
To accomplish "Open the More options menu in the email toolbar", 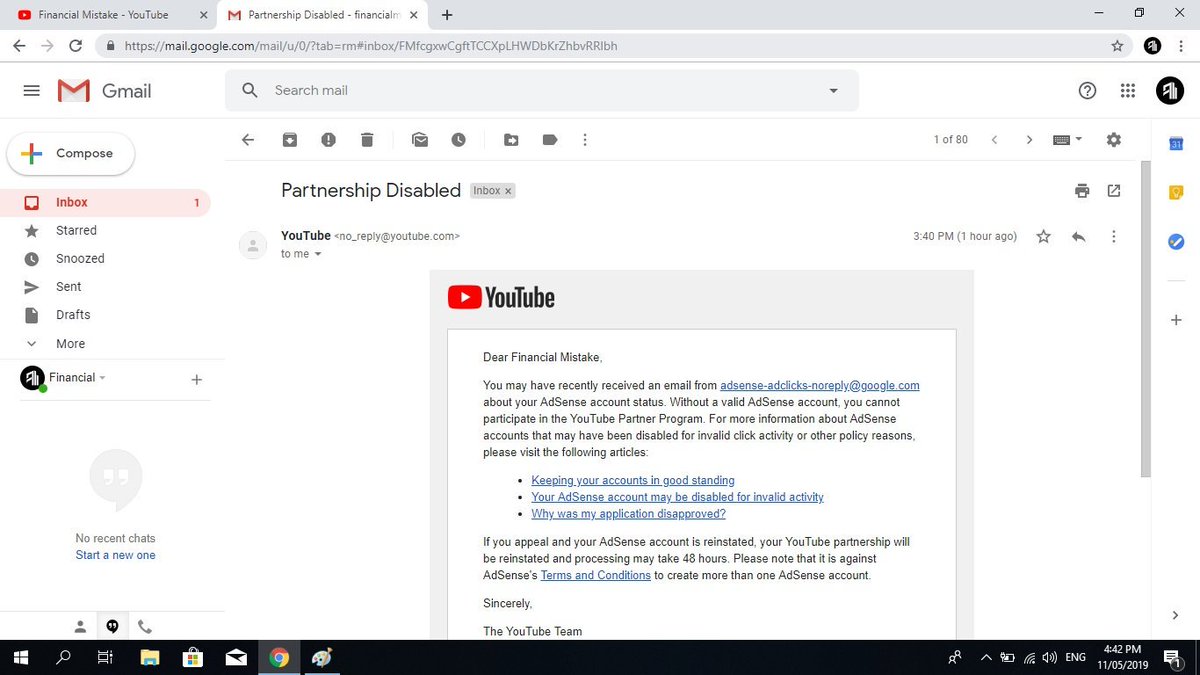I will 585,140.
